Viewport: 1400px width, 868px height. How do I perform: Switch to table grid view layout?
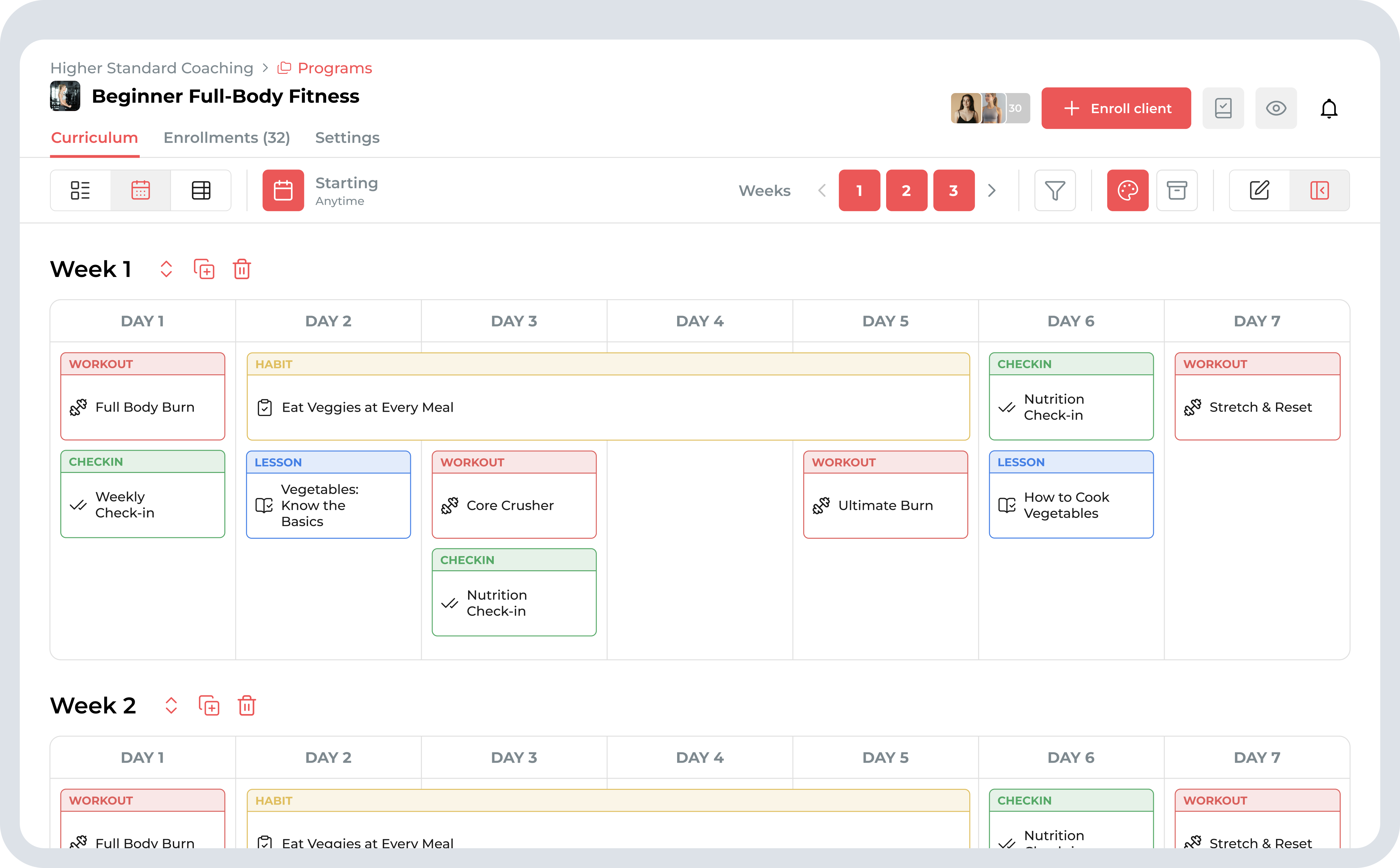[201, 190]
